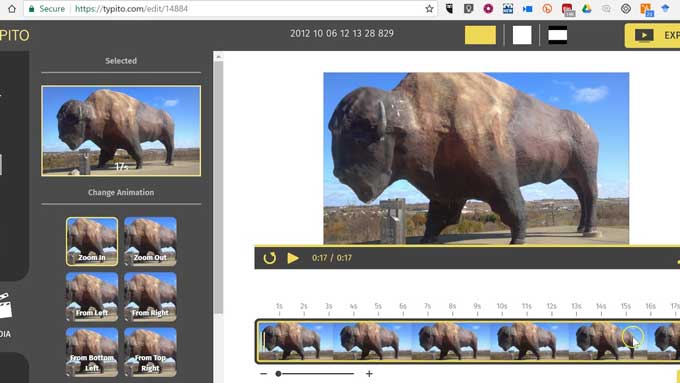Viewport: 680px width, 383px height.
Task: Zoom out timeline with minus icon
Action: tap(264, 373)
